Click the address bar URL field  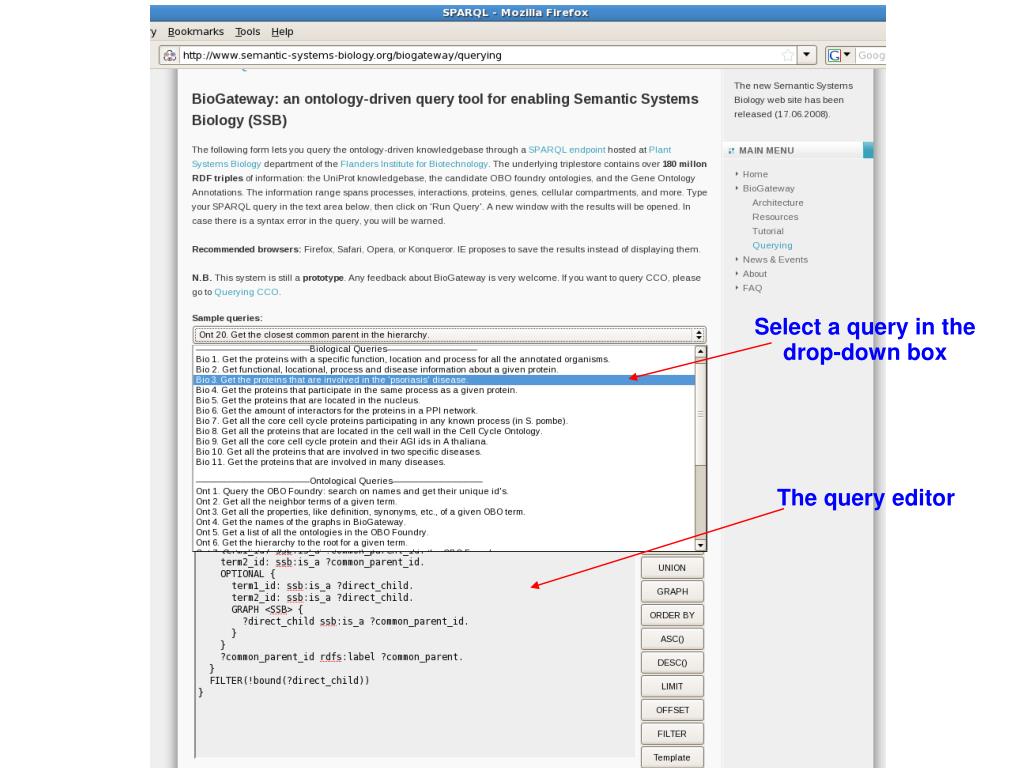point(480,56)
